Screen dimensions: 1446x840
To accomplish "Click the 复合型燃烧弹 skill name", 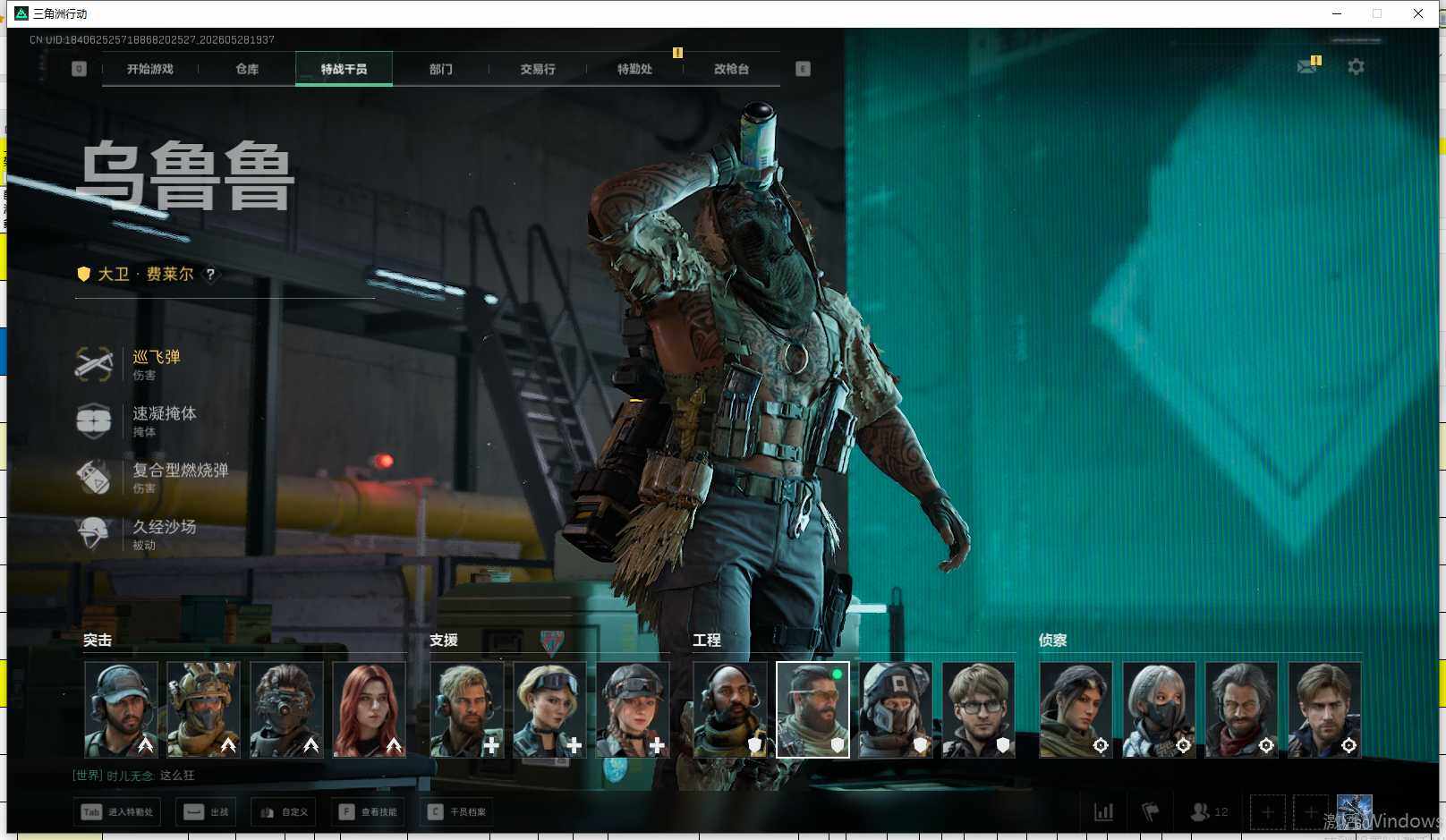I will [x=181, y=470].
